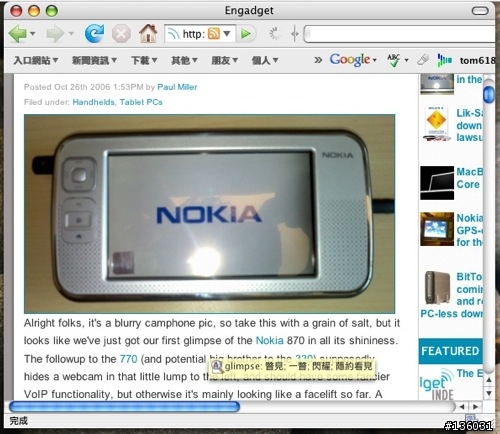Open the Lik-Sang headline link
The image size is (500, 434).
click(469, 125)
